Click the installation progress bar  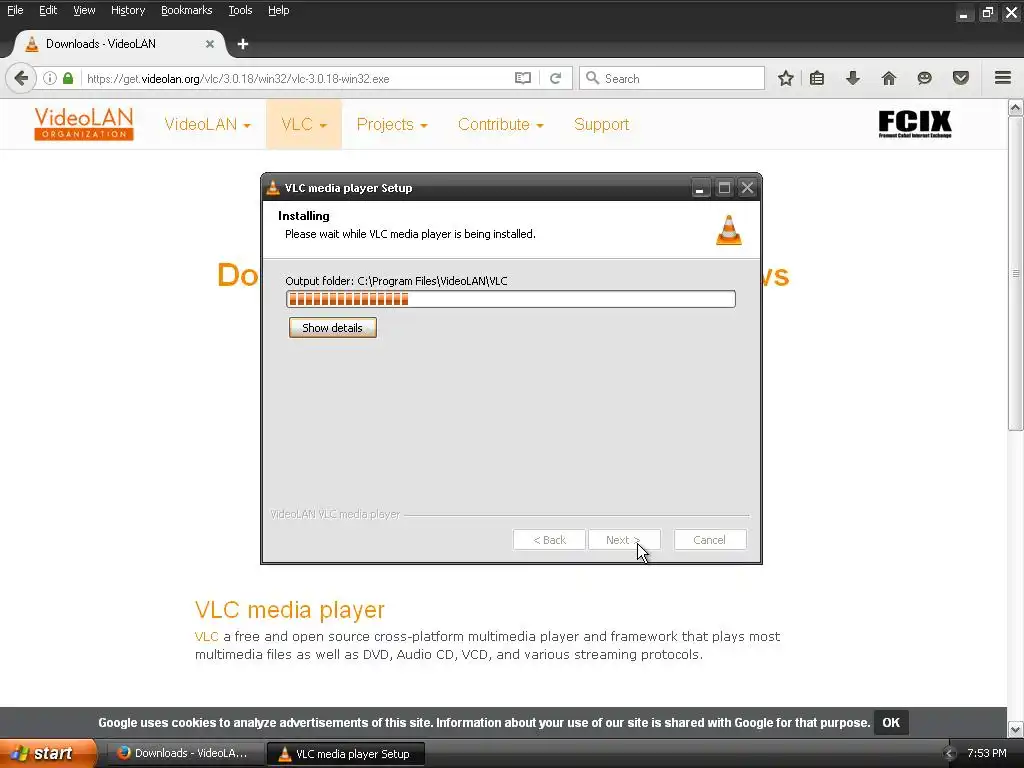[511, 299]
